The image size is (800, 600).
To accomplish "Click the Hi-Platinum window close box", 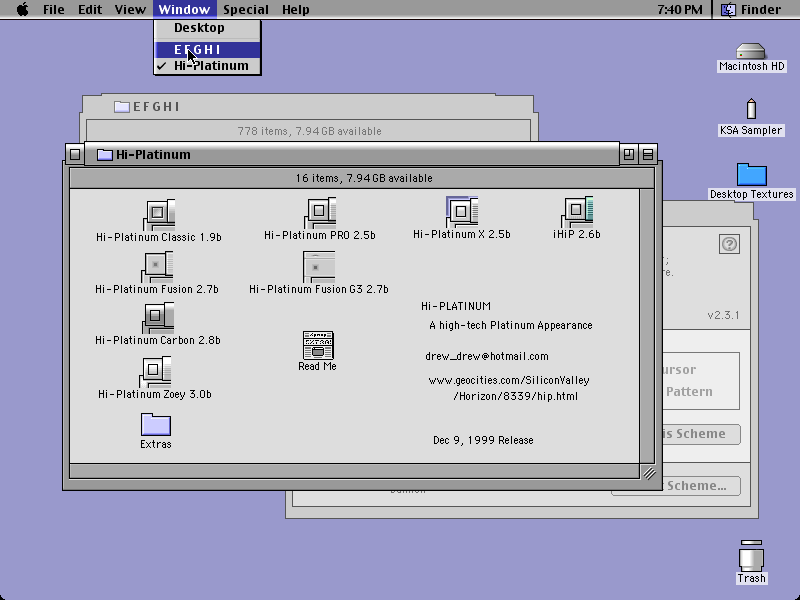I will click(75, 154).
